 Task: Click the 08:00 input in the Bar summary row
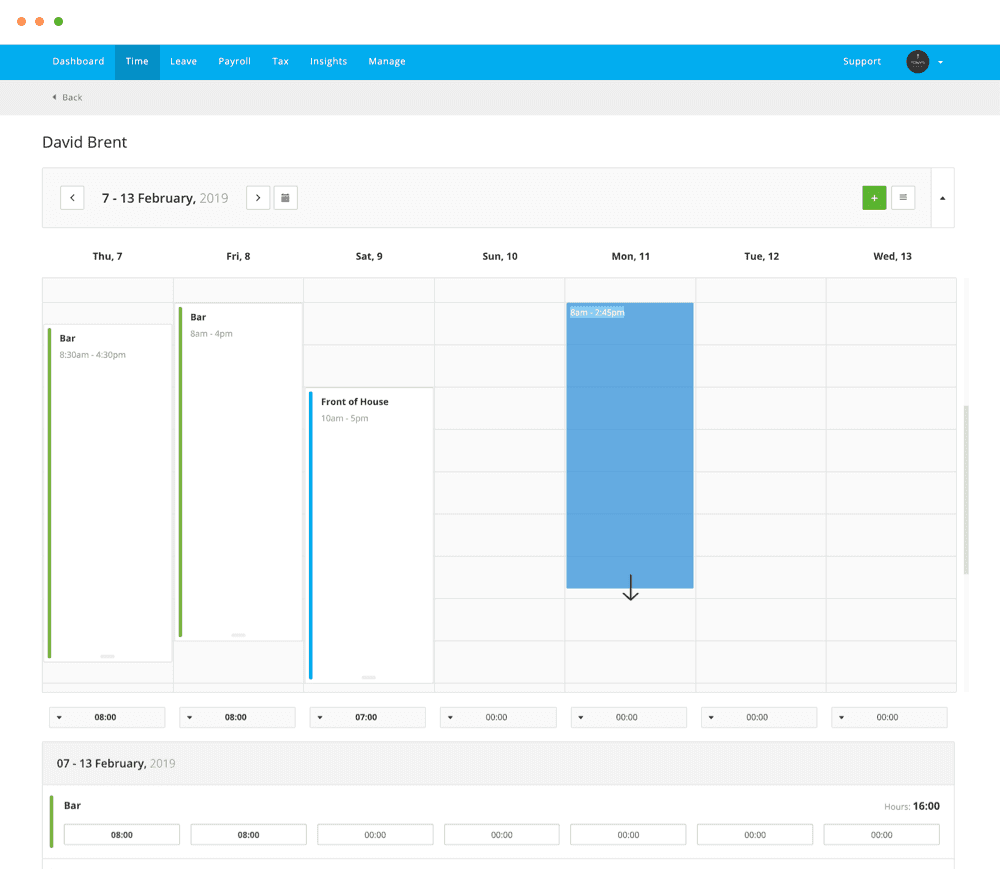point(122,834)
